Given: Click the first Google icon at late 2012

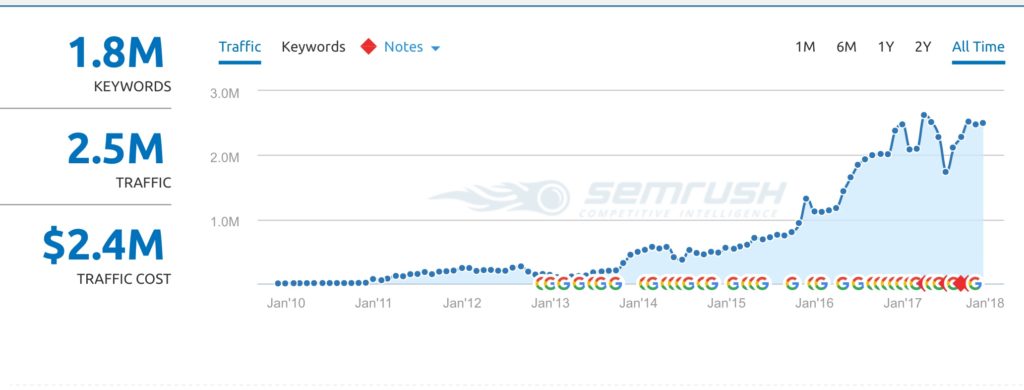Looking at the screenshot, I should coord(541,284).
